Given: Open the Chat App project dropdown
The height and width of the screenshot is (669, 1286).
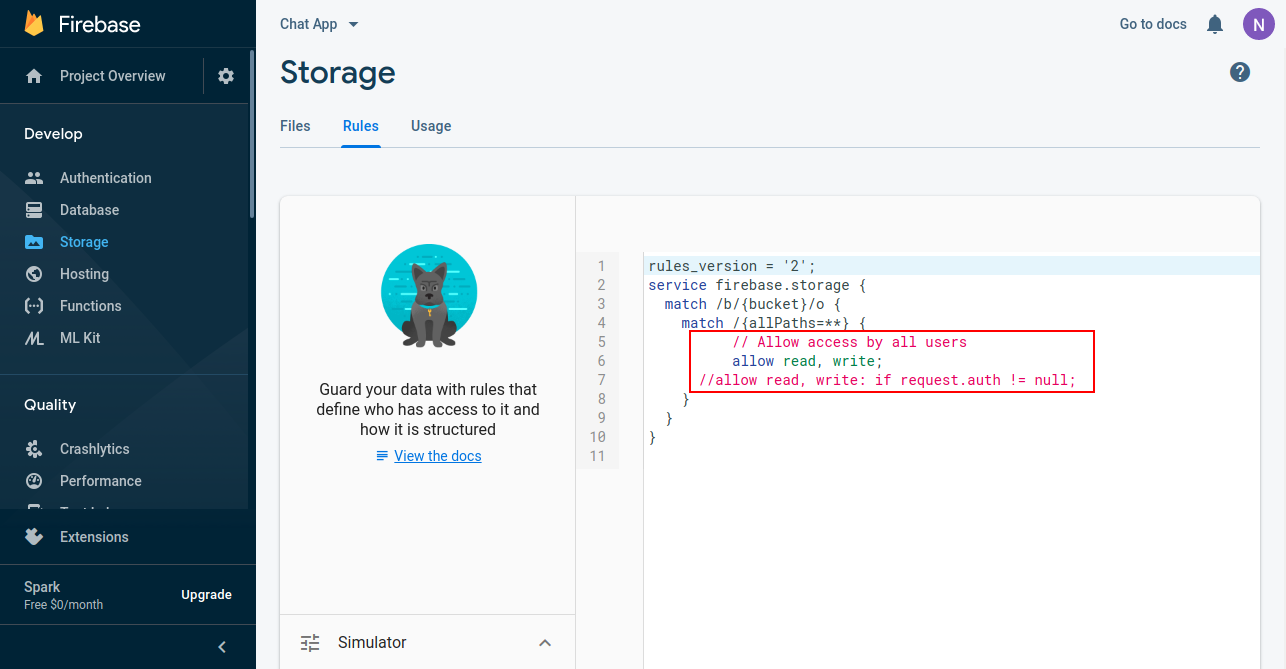Looking at the screenshot, I should pyautogui.click(x=319, y=24).
